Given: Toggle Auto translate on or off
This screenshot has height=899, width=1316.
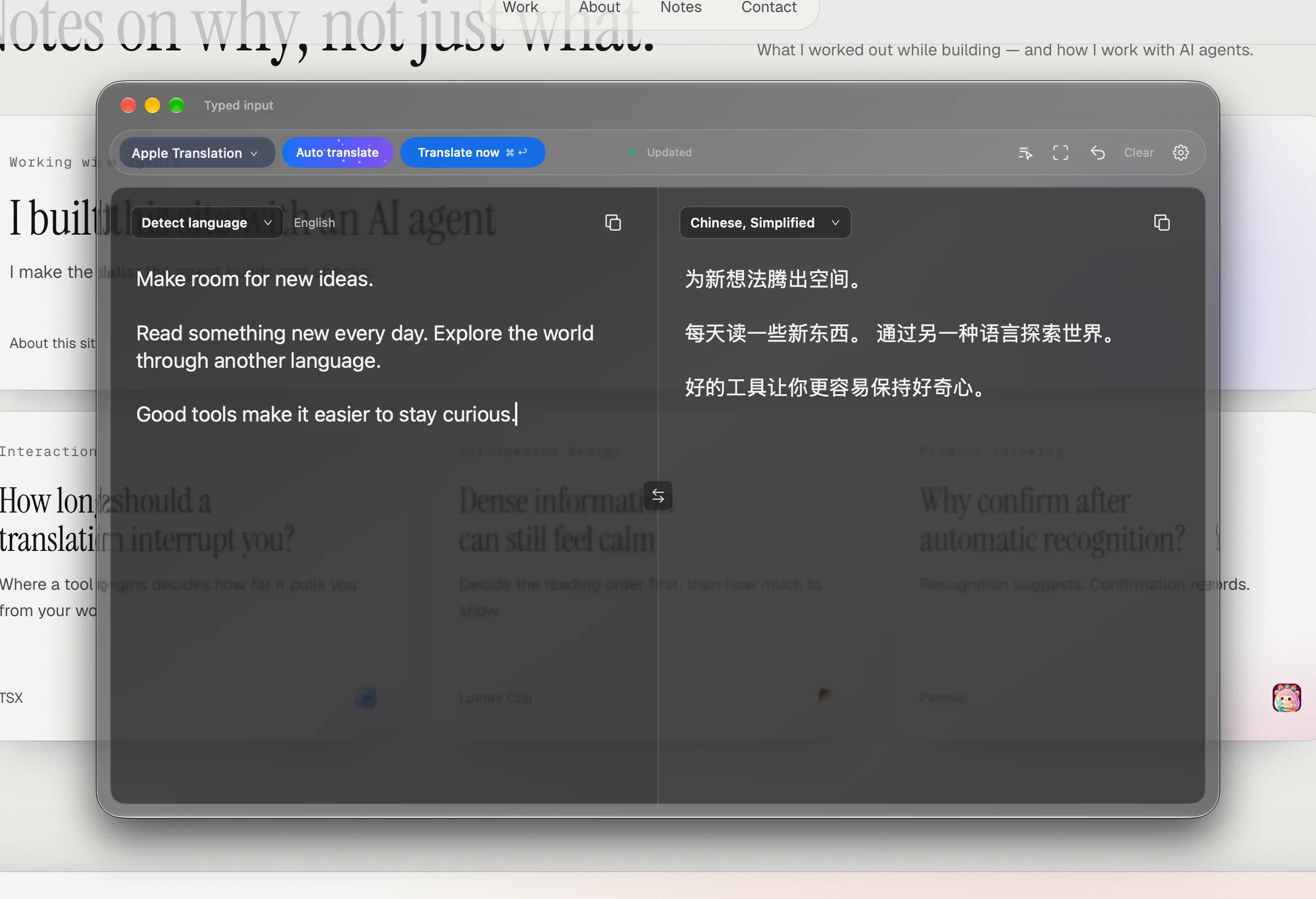Looking at the screenshot, I should tap(337, 152).
